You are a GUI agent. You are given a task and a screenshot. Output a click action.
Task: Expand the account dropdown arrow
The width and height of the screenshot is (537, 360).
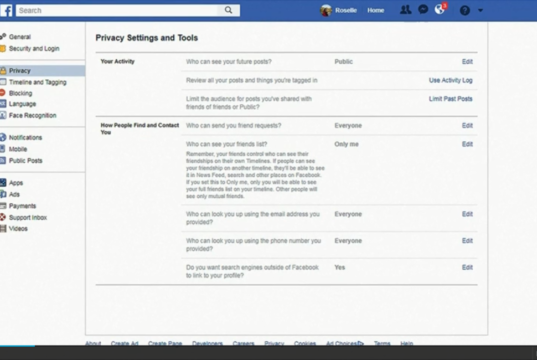(x=480, y=11)
